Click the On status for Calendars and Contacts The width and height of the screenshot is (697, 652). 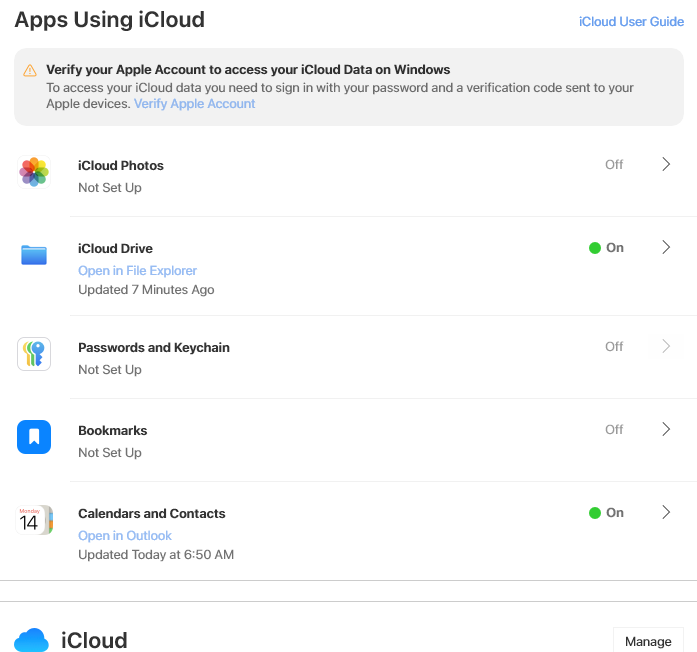pos(615,513)
